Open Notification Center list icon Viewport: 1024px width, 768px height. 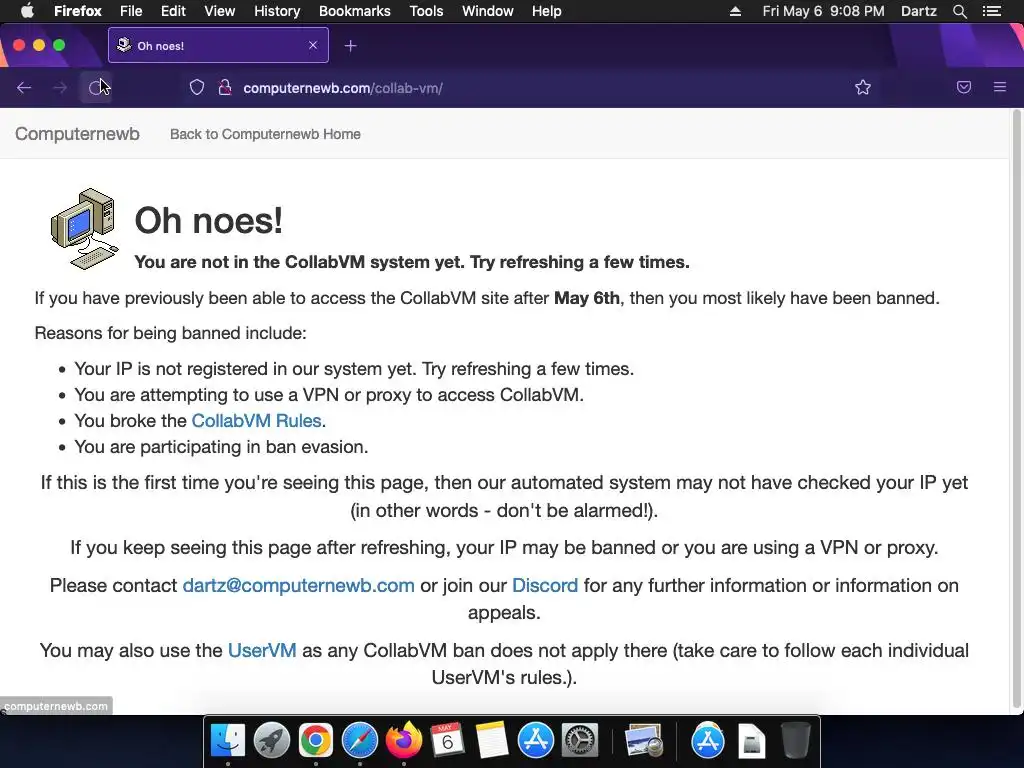click(x=992, y=11)
